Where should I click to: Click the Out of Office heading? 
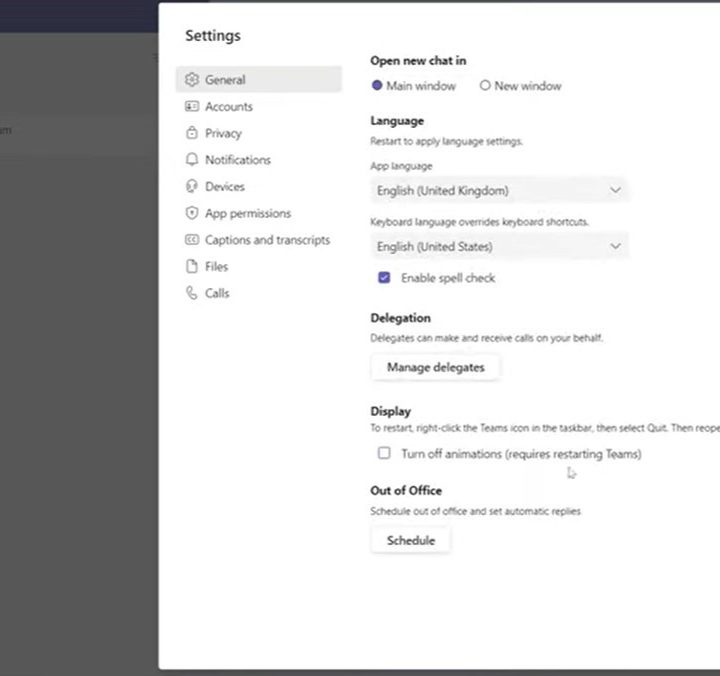pos(406,490)
